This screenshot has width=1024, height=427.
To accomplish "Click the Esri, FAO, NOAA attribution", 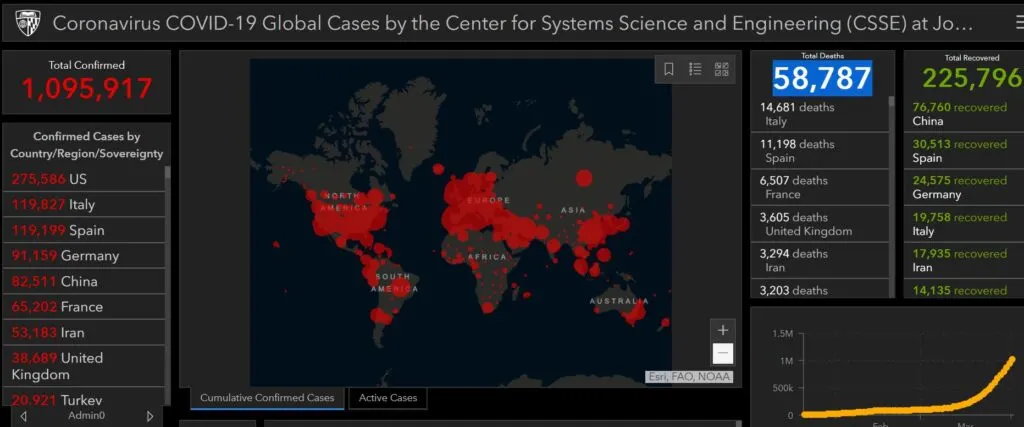I will [x=690, y=377].
